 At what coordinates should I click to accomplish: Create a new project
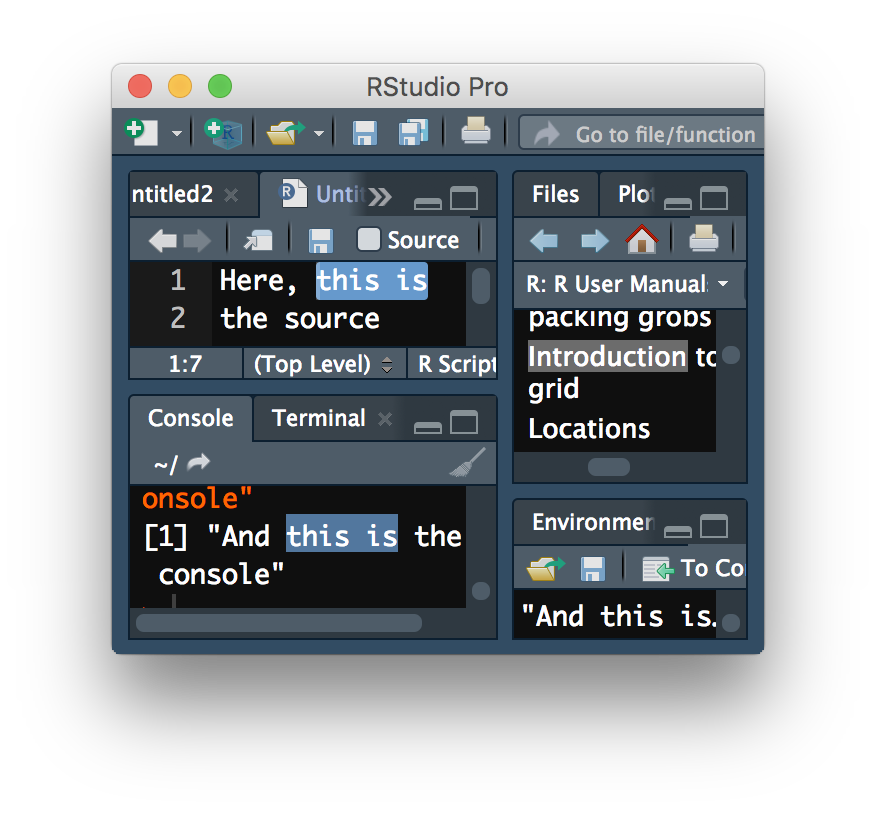pyautogui.click(x=222, y=132)
